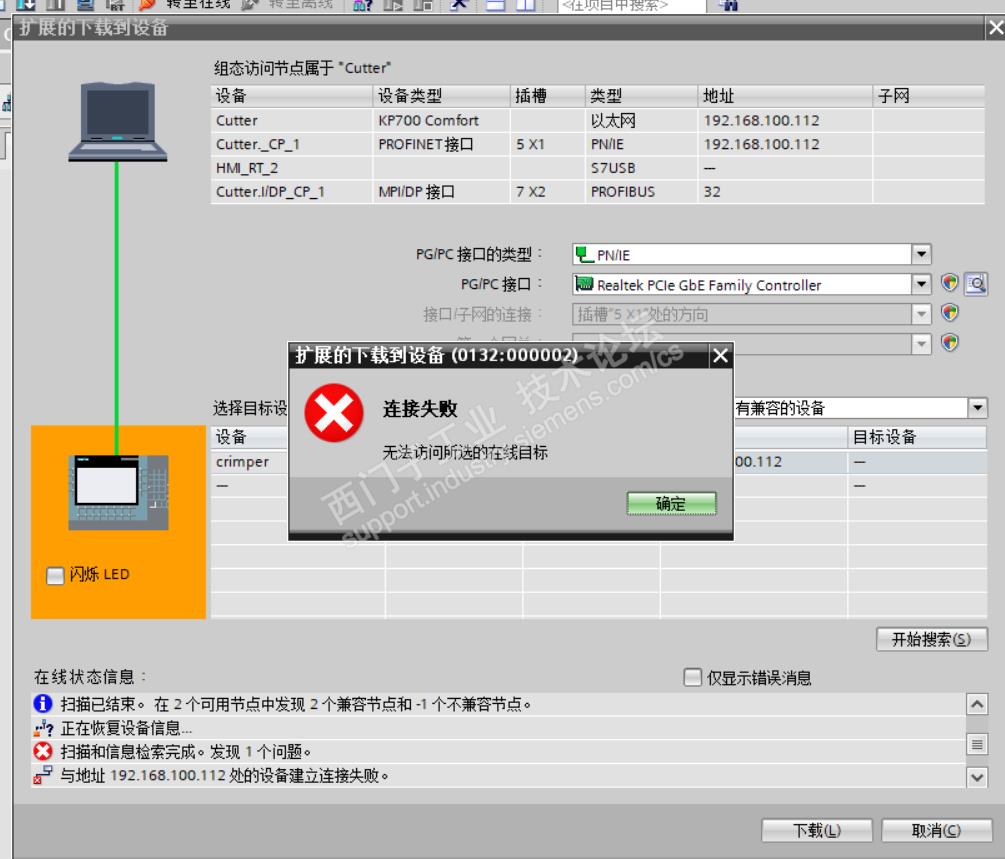Viewport: 1005px width, 859px height.
Task: Expand the dropdown arrow below 接口/子网的连接
Action: point(921,344)
